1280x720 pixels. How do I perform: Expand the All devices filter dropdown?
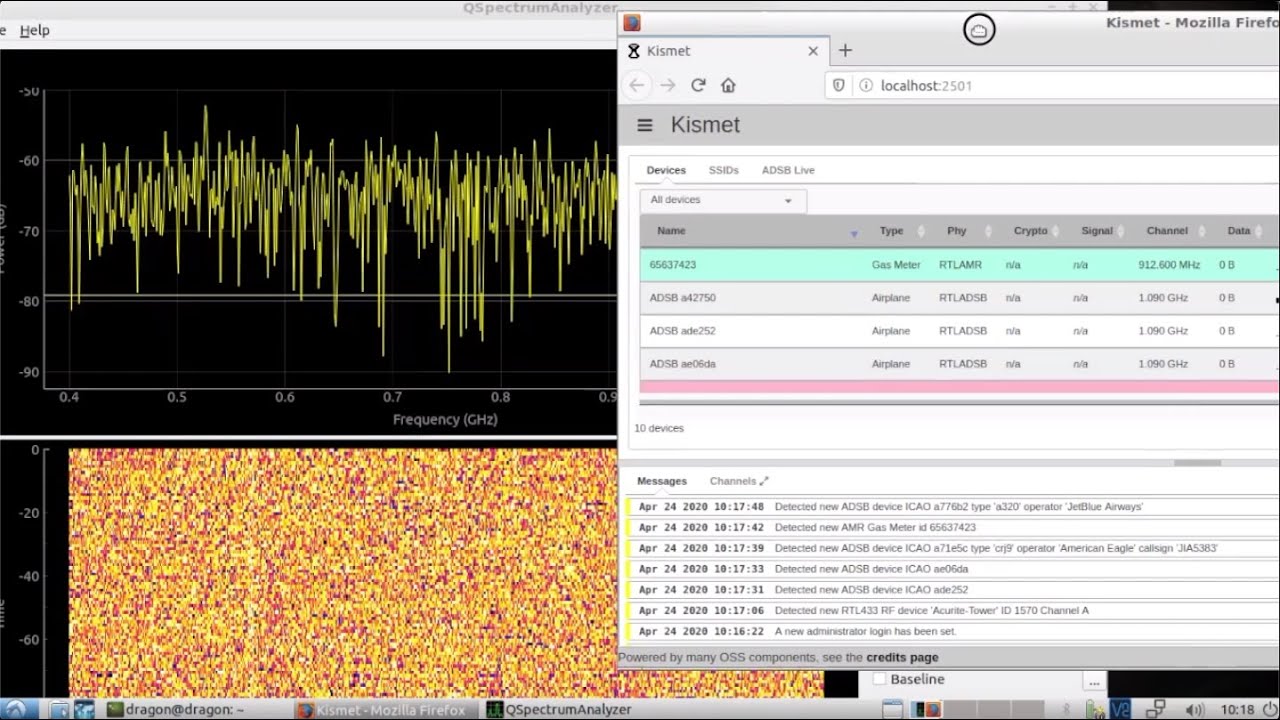(722, 200)
